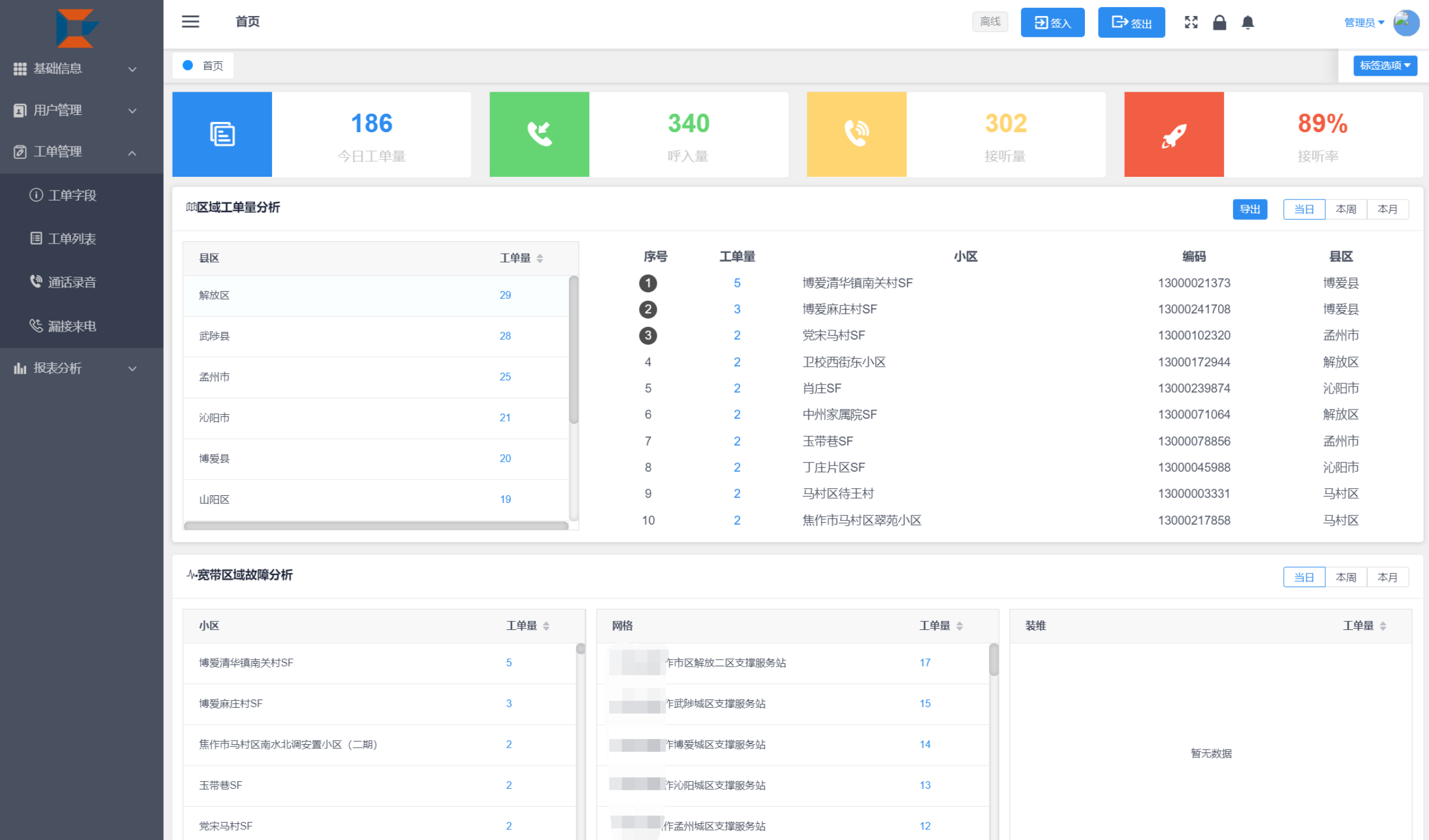
Task: Open 通话录音 in the sidebar
Action: [x=71, y=282]
